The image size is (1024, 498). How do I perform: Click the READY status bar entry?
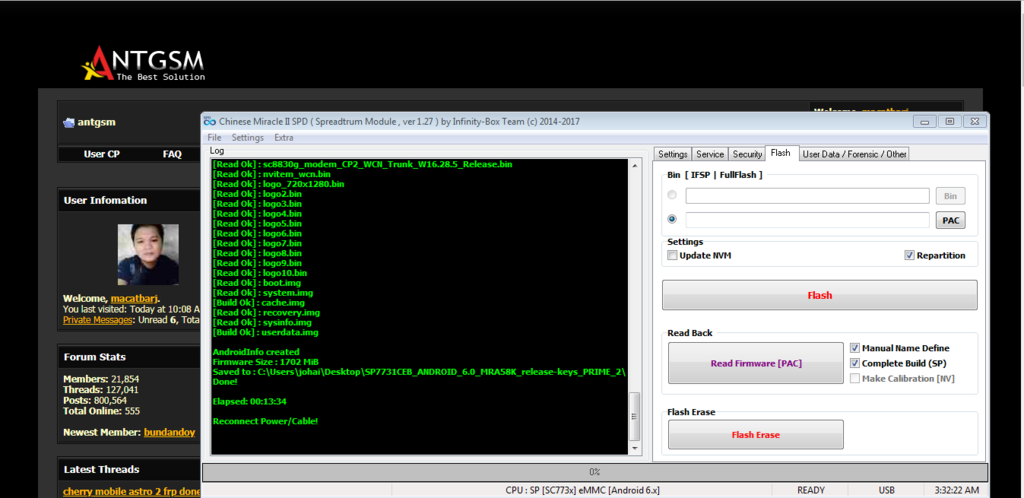point(811,490)
